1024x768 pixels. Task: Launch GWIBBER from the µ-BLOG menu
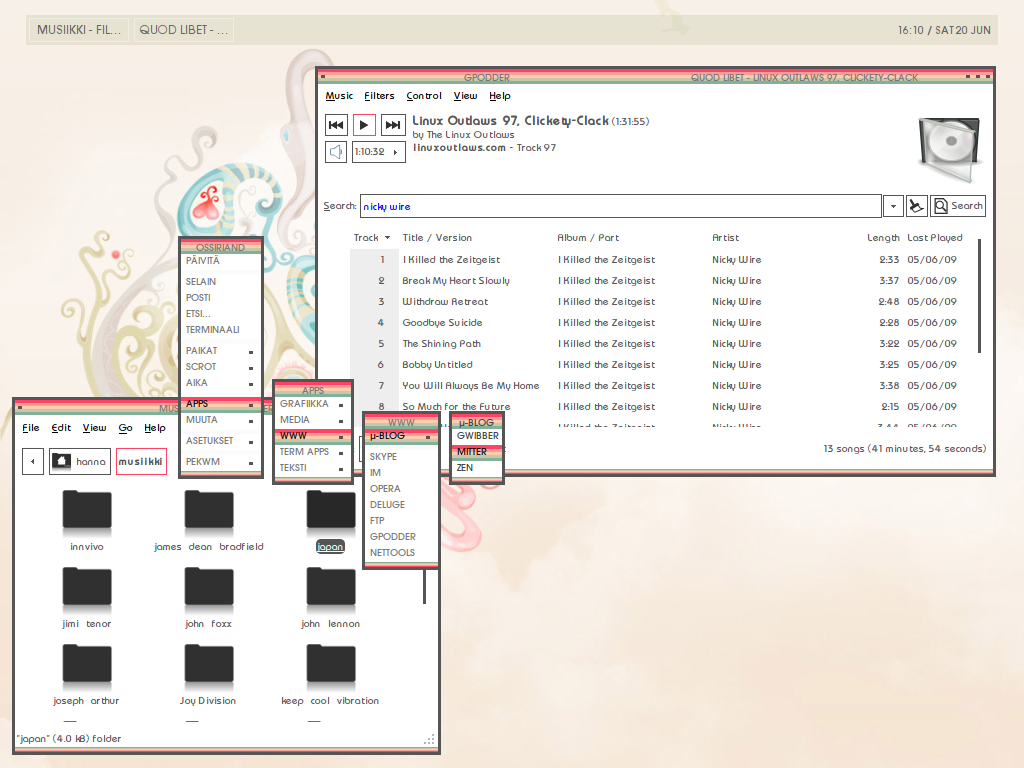[477, 436]
